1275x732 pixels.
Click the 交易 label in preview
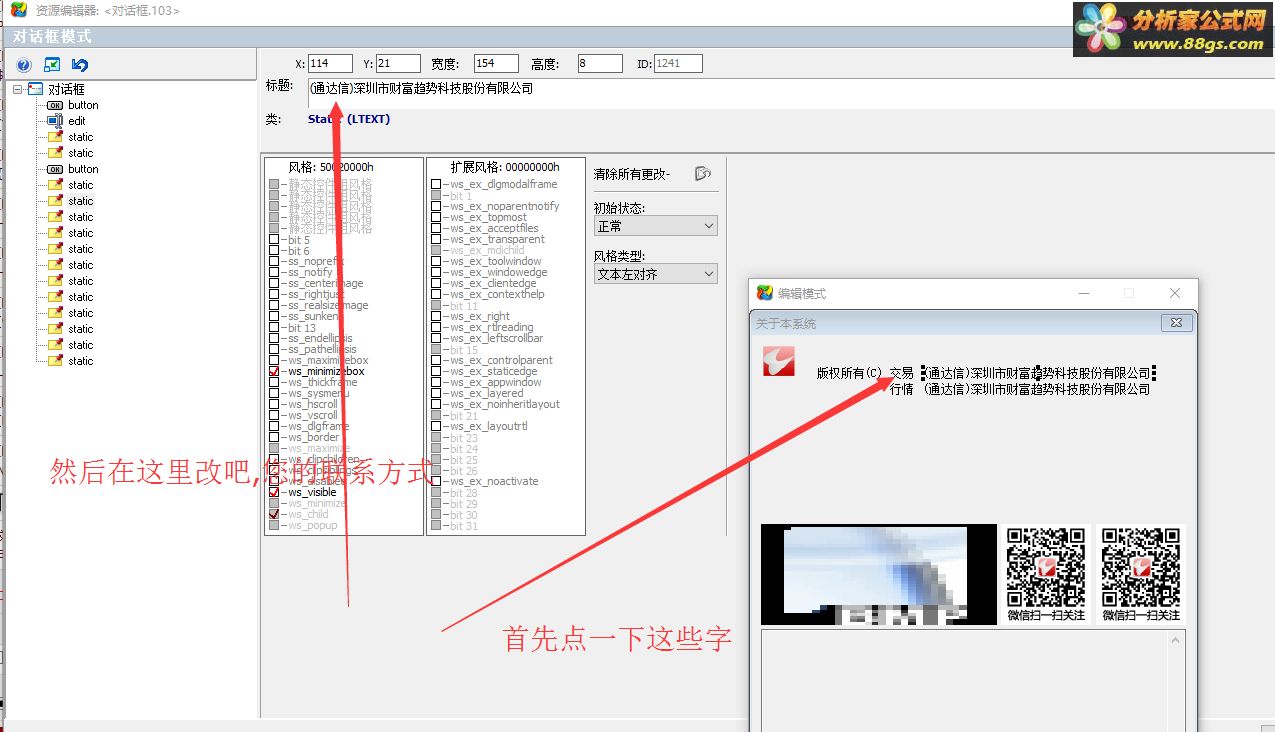point(902,373)
